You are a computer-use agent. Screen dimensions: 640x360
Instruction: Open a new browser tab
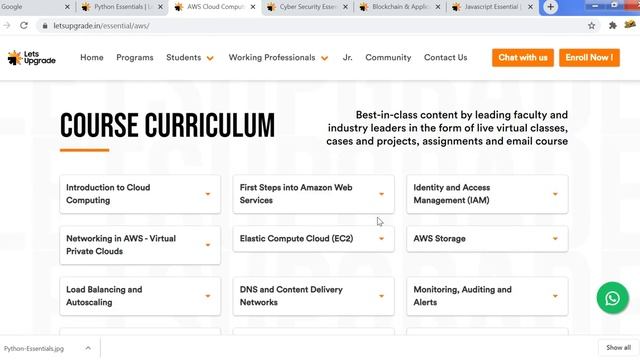[550, 7]
